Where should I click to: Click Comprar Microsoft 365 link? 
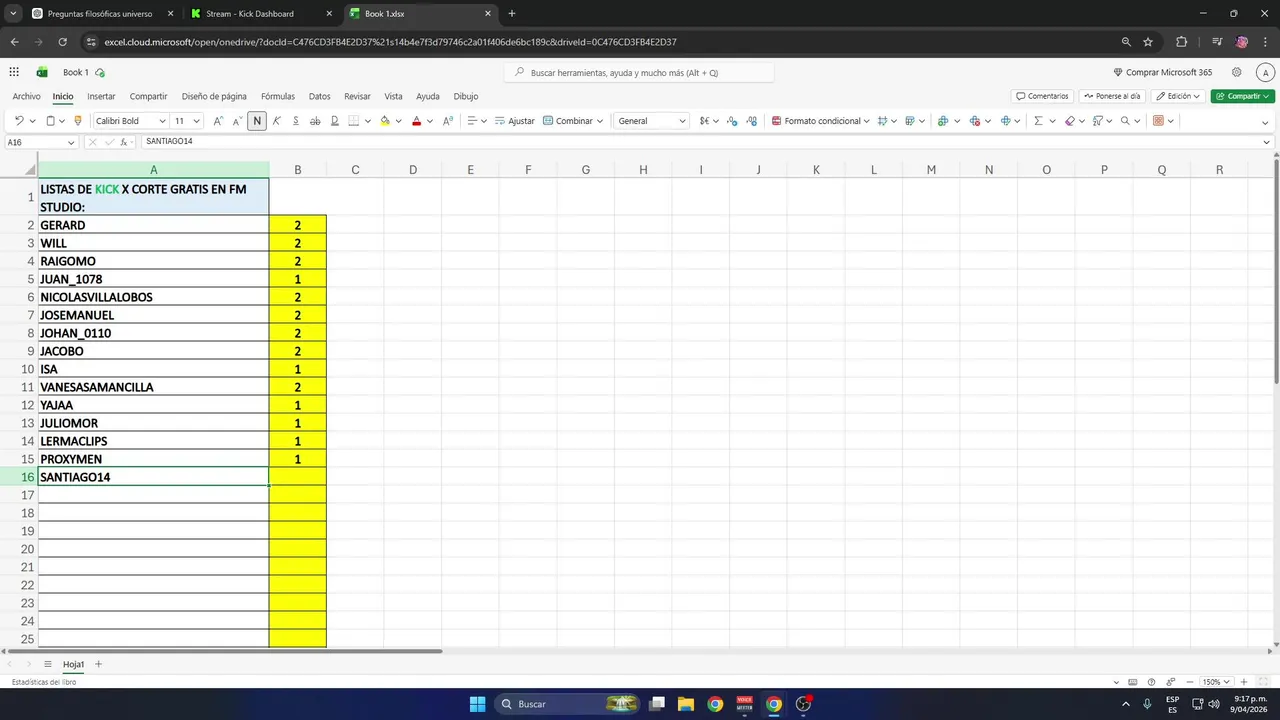click(1162, 72)
